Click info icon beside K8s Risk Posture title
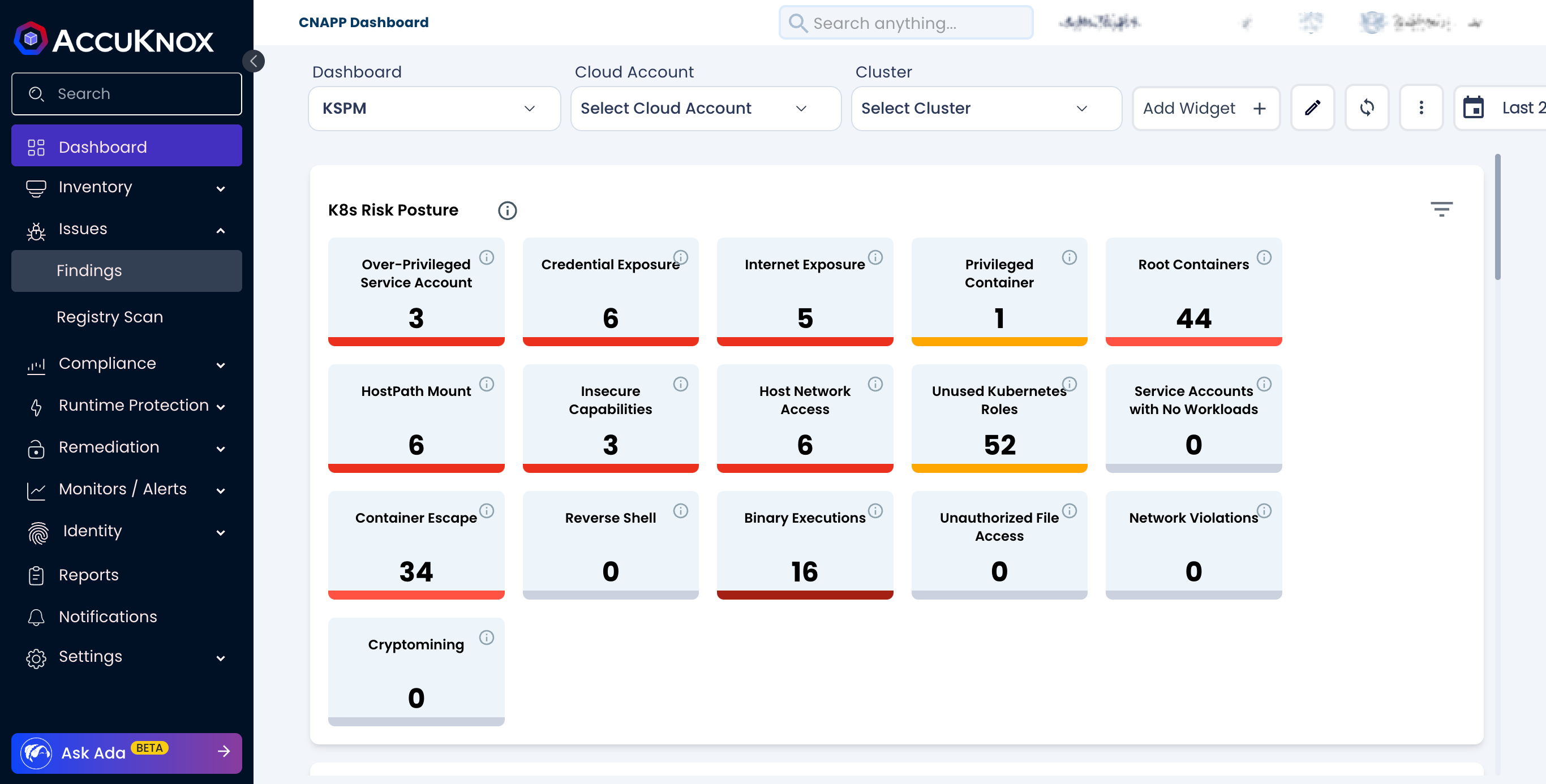This screenshot has height=784, width=1546. tap(507, 210)
